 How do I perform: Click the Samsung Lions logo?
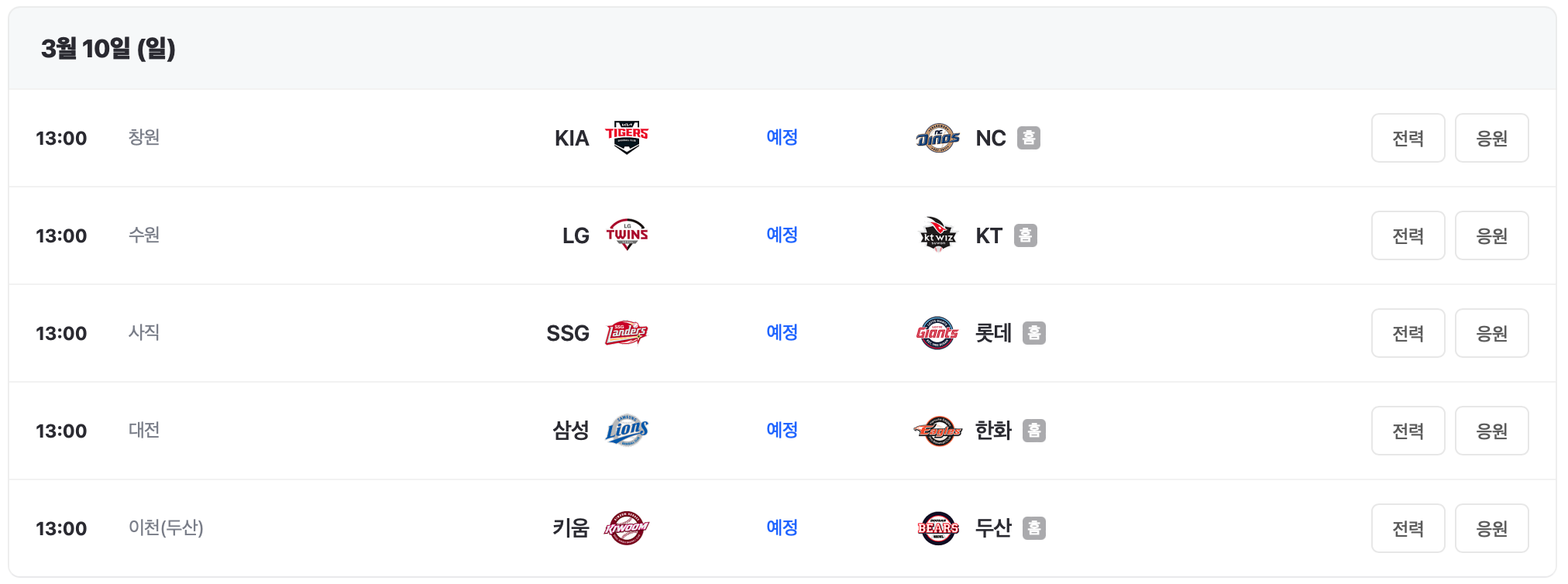pos(627,431)
